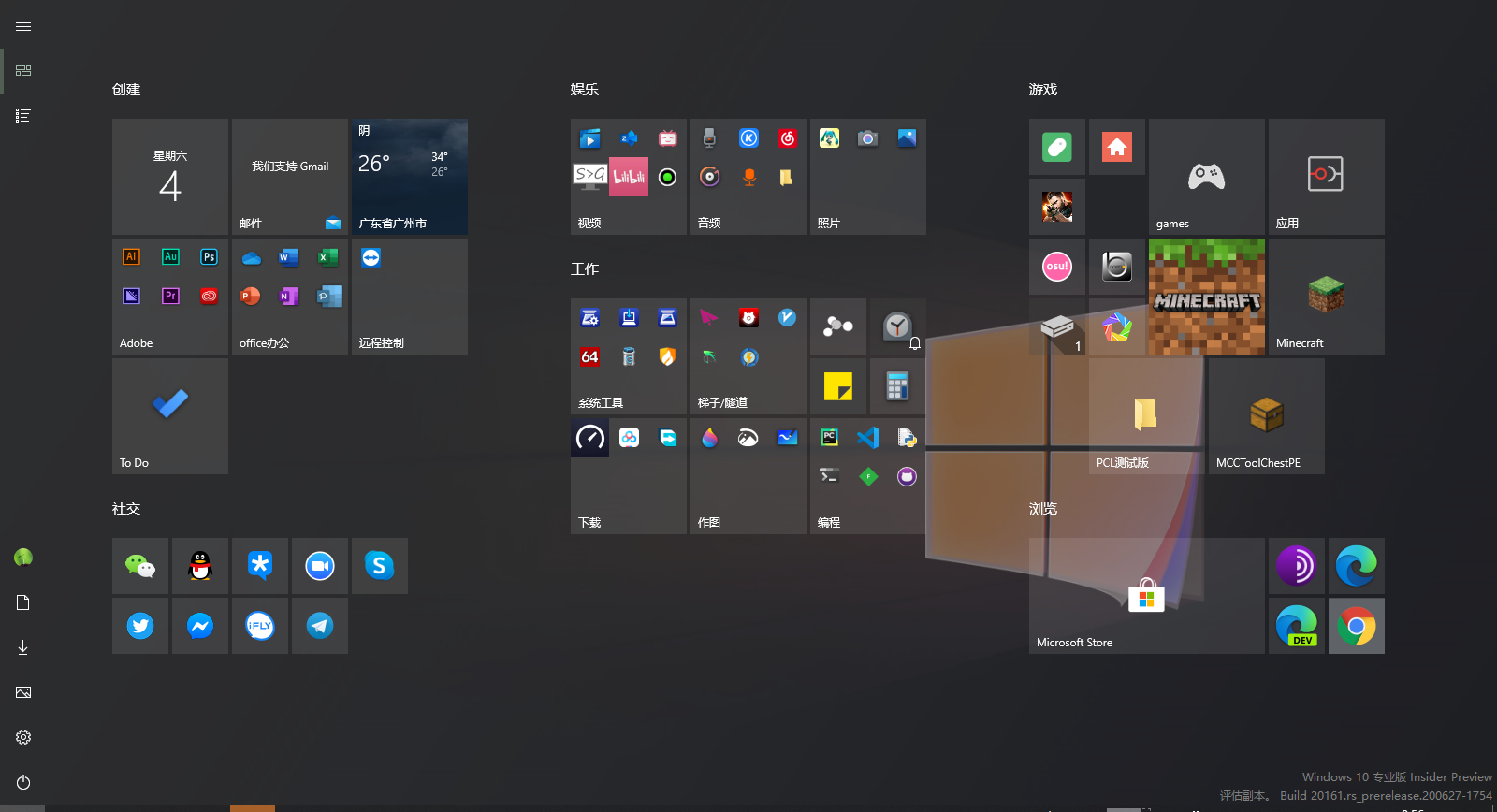Viewport: 1497px width, 812px height.
Task: Open the Minecraft grass block tile
Action: point(1327,297)
